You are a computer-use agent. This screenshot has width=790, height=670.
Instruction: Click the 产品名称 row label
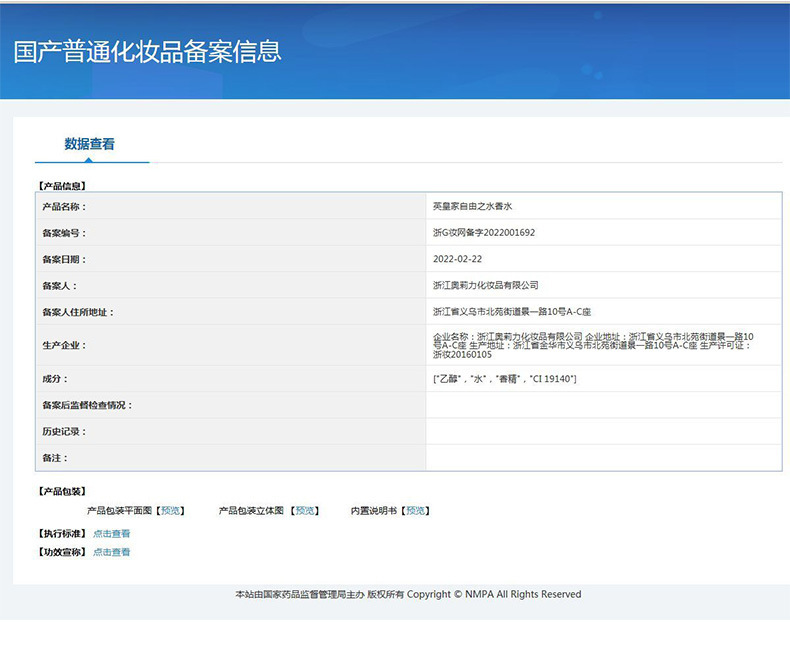tap(64, 207)
